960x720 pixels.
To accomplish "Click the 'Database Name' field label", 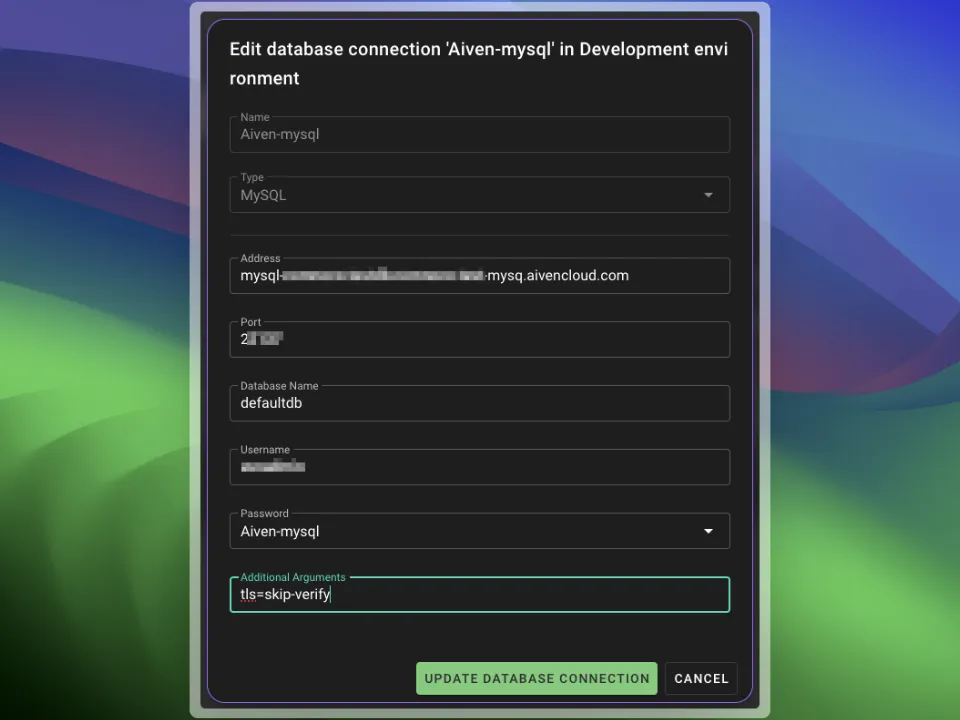I will click(x=279, y=386).
